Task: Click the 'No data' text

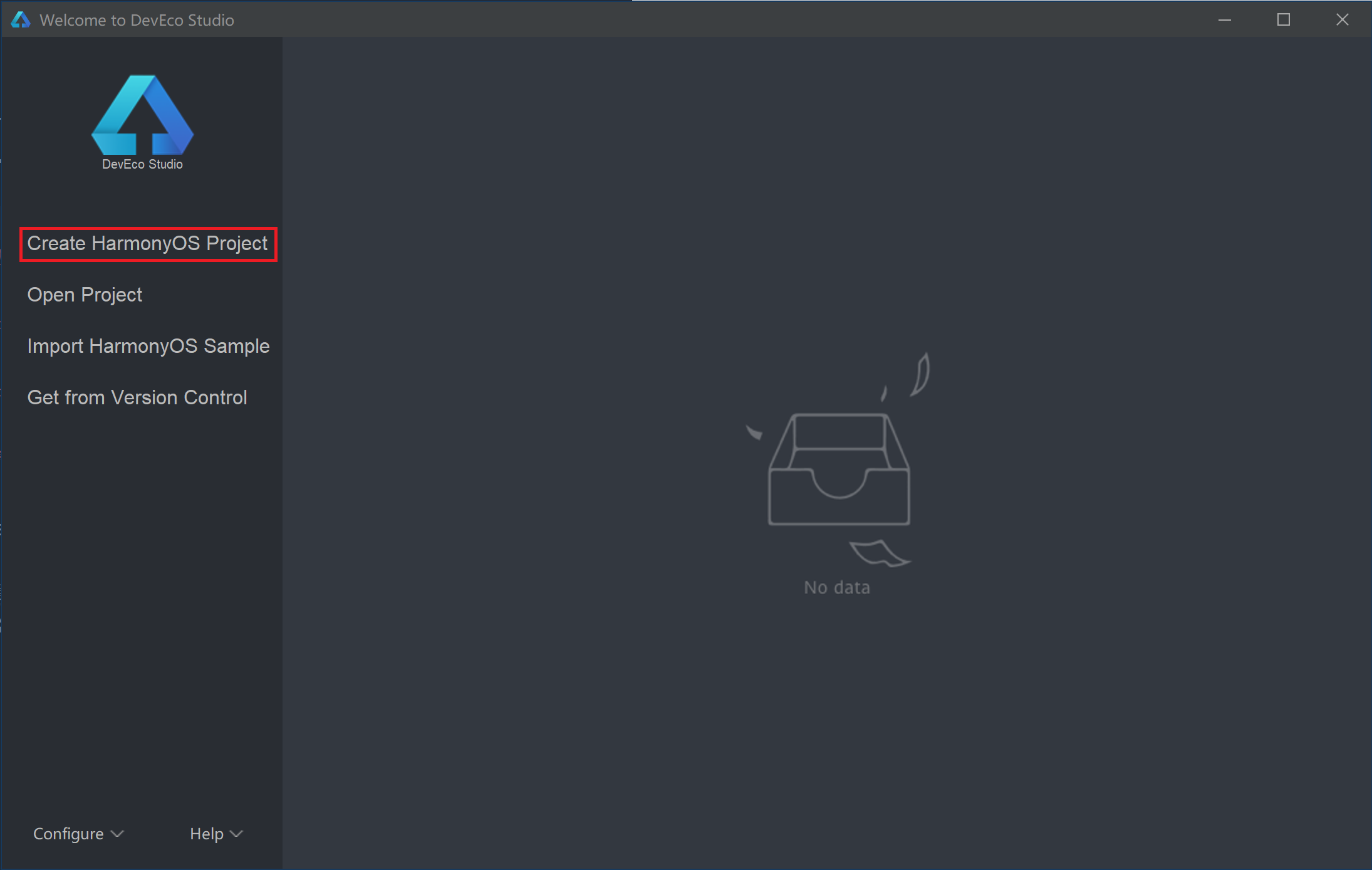Action: 837,587
